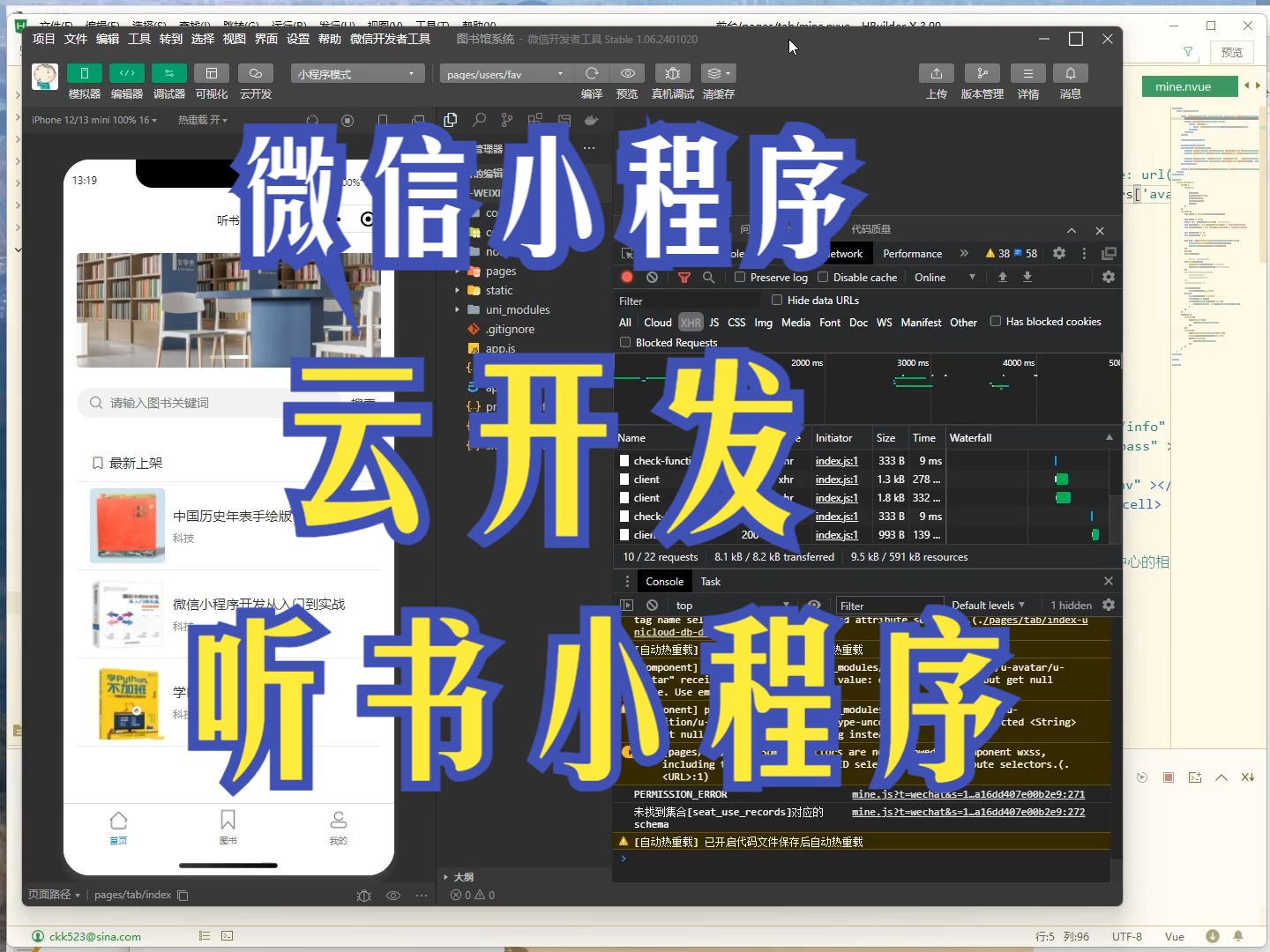Open the visualization (可视化) tool
Viewport: 1270px width, 952px height.
coord(212,73)
